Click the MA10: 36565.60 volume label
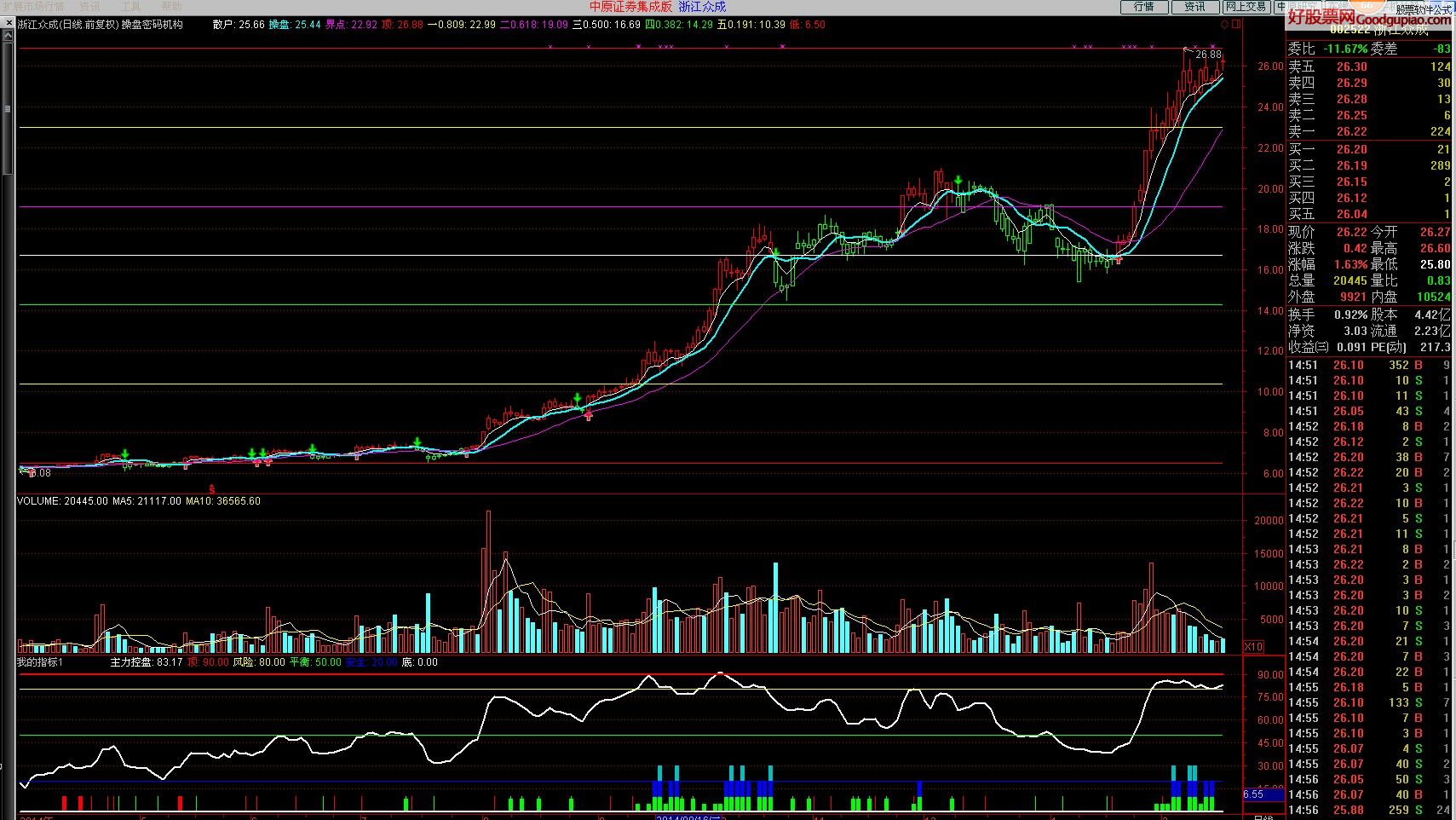Viewport: 1456px width, 820px height. [x=223, y=501]
